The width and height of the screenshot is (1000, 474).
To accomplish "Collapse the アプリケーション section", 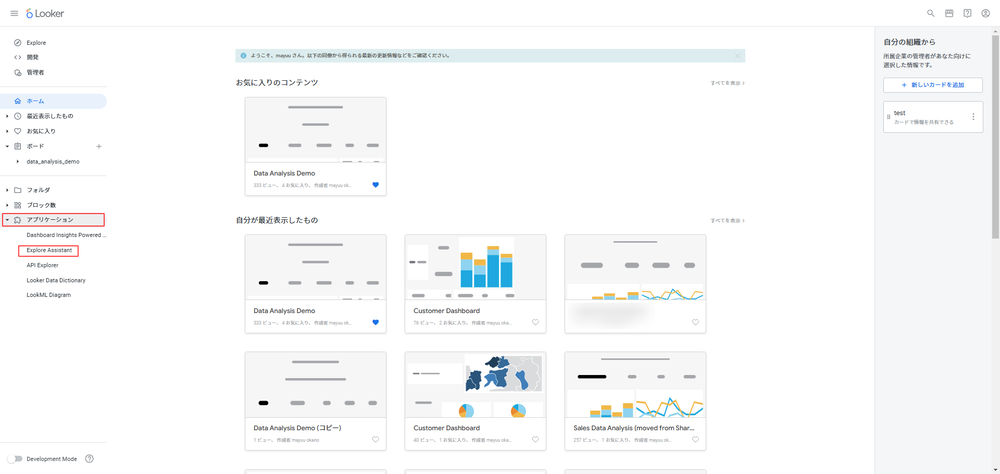I will 7,220.
